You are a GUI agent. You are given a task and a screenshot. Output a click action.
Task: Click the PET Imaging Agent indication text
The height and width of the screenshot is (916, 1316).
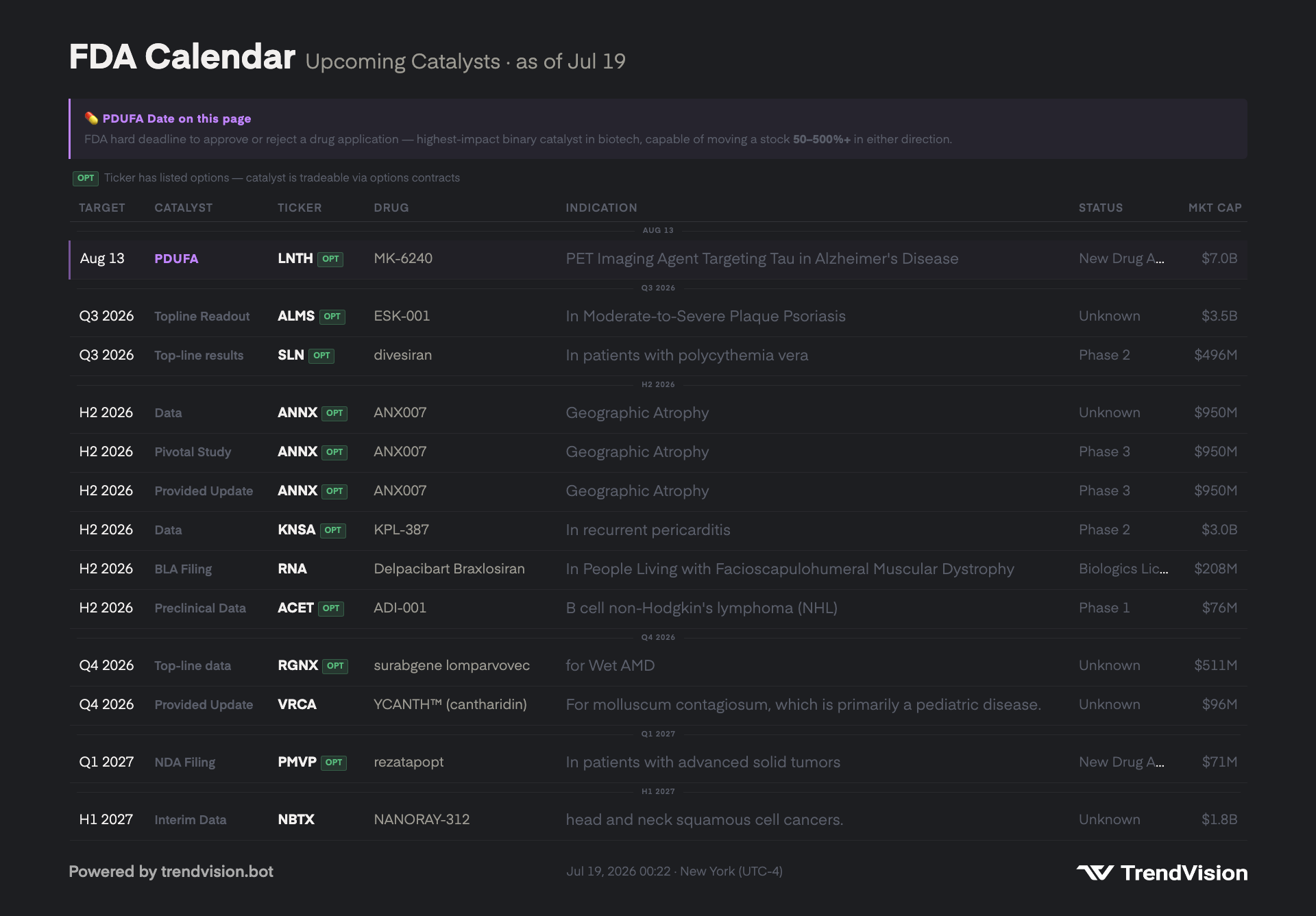point(762,258)
